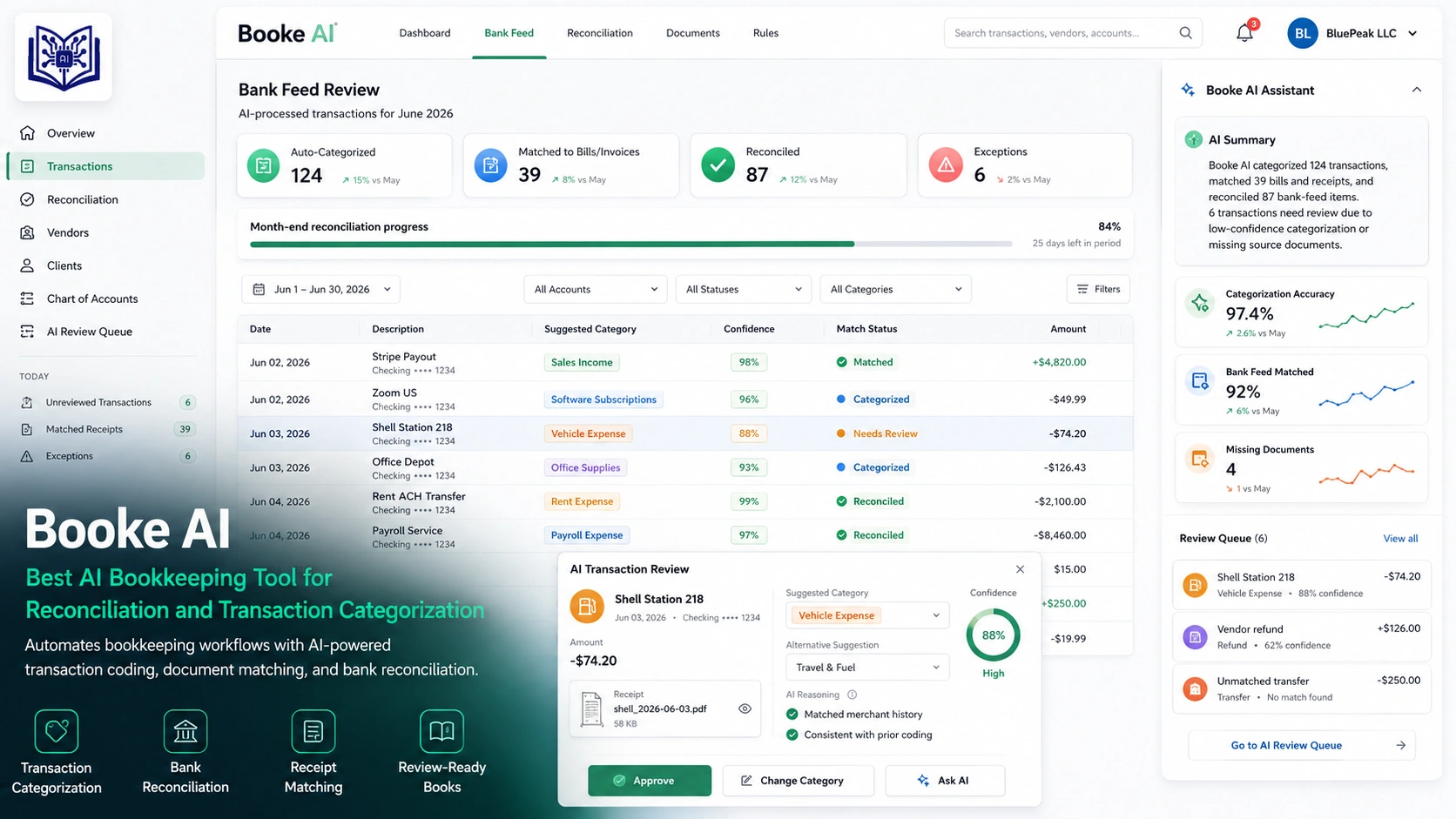Click the Chart of Accounts icon

point(28,299)
